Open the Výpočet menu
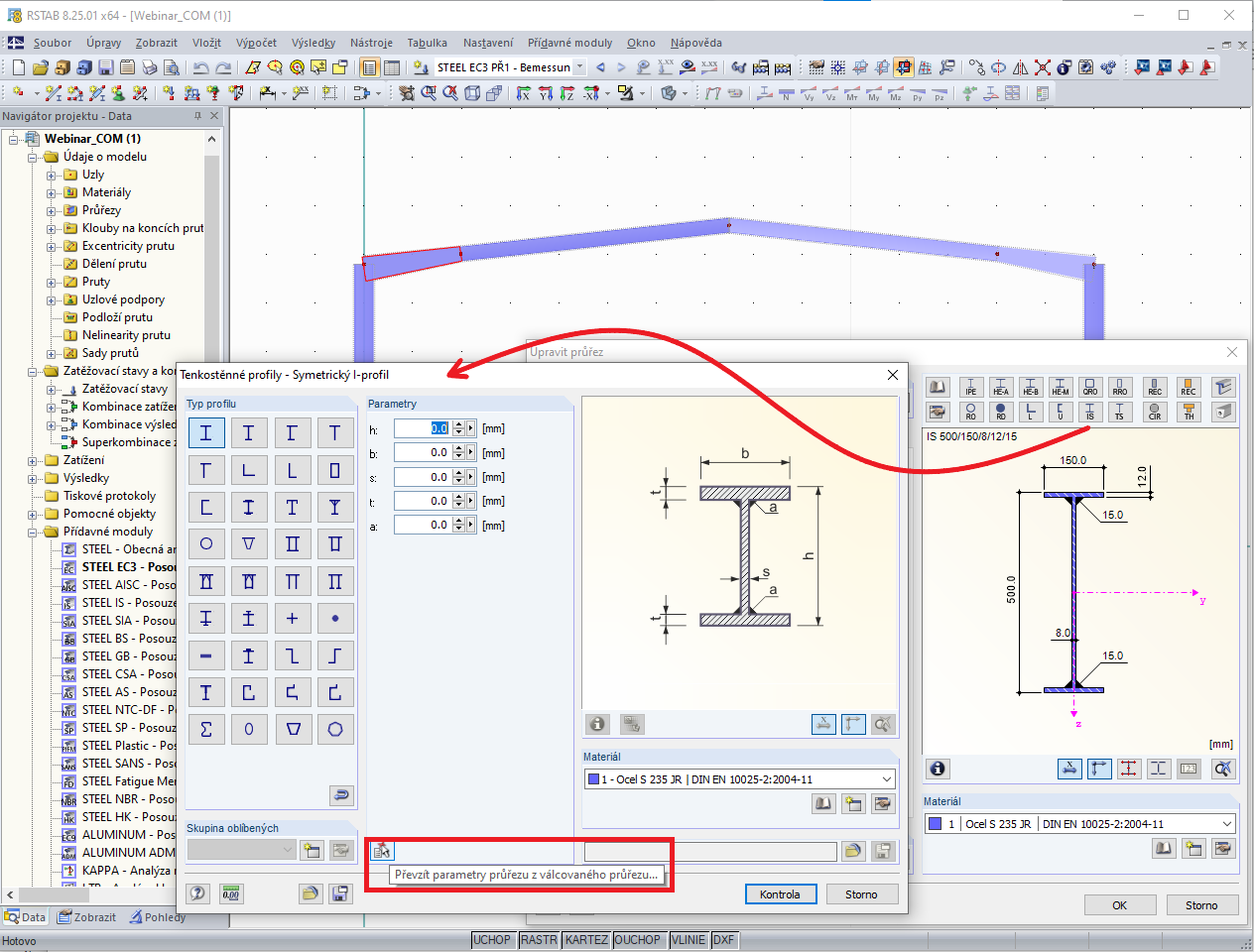 click(256, 43)
